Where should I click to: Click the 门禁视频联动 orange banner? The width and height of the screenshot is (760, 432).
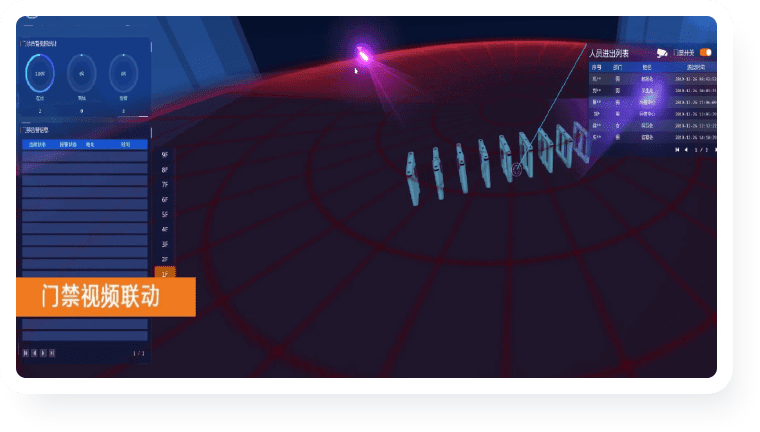(106, 297)
